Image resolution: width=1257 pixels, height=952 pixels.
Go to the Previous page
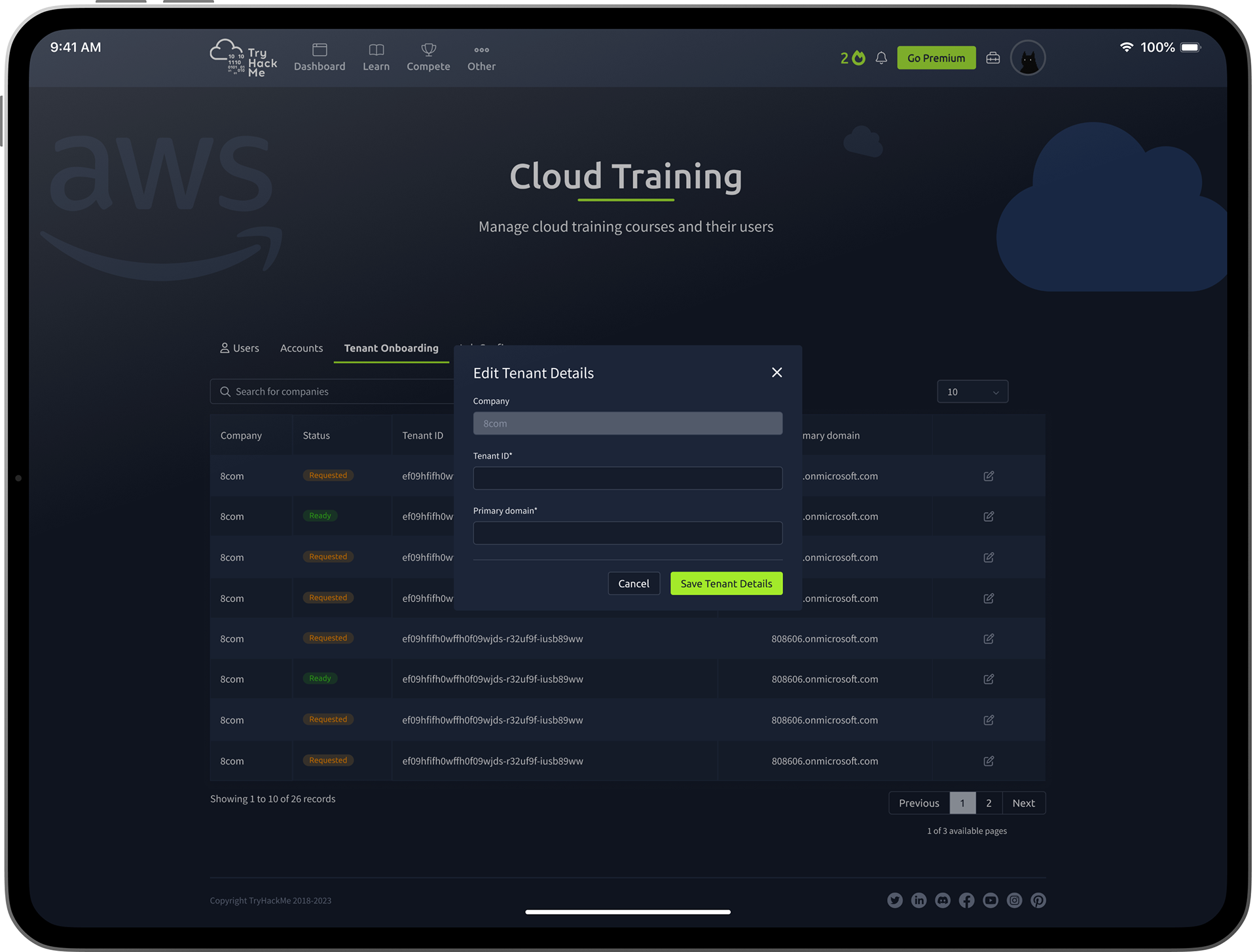[919, 803]
